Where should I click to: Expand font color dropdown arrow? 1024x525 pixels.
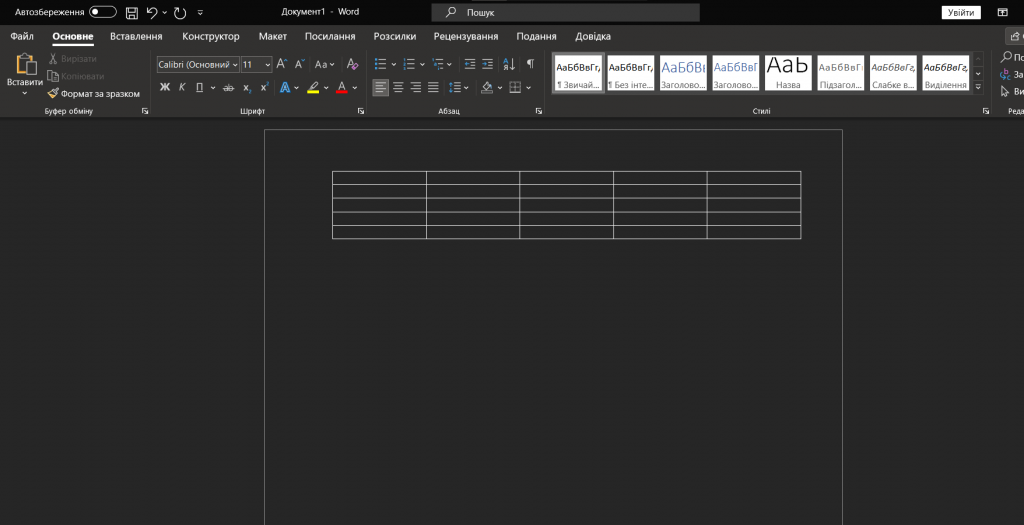[x=355, y=88]
